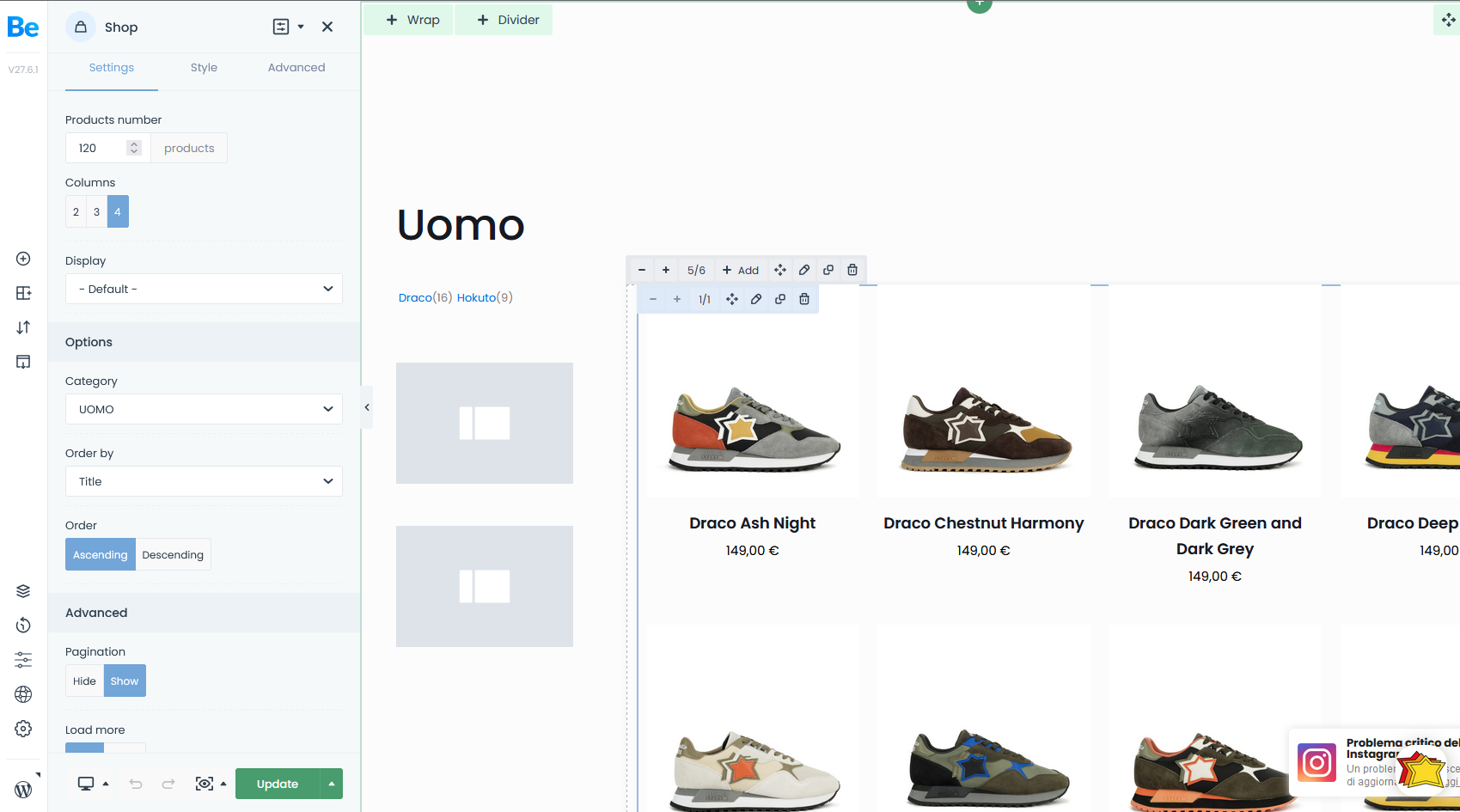Click the Be logo in the sidebar

[23, 27]
